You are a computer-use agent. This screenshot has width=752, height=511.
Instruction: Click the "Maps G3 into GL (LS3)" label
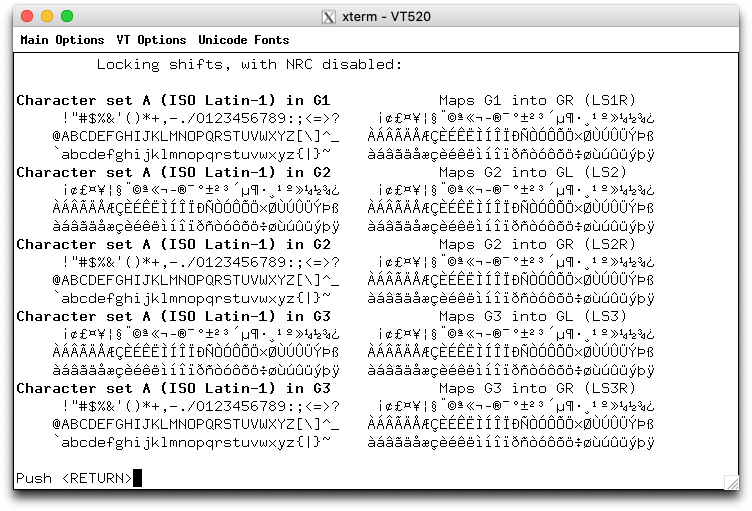point(533,317)
